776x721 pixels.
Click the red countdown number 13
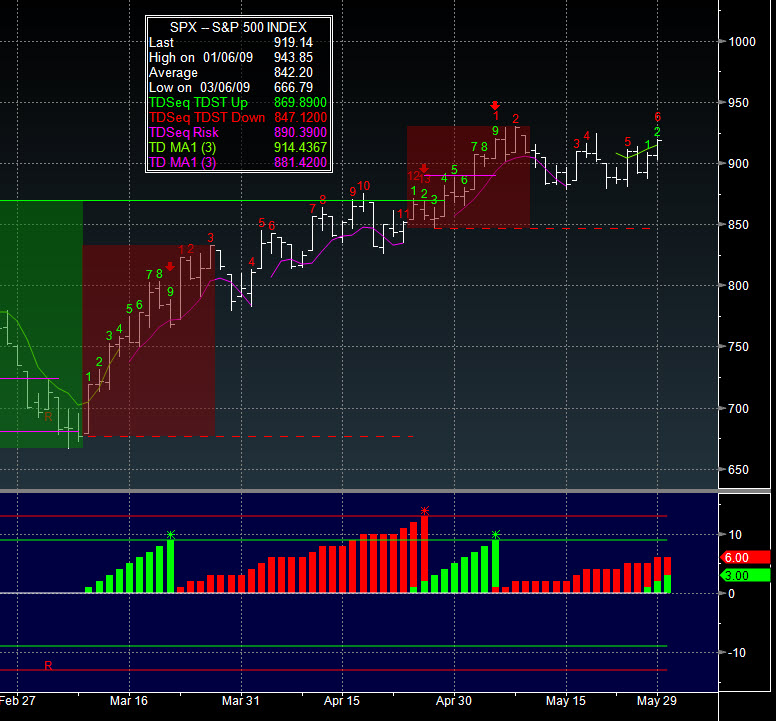coord(426,179)
